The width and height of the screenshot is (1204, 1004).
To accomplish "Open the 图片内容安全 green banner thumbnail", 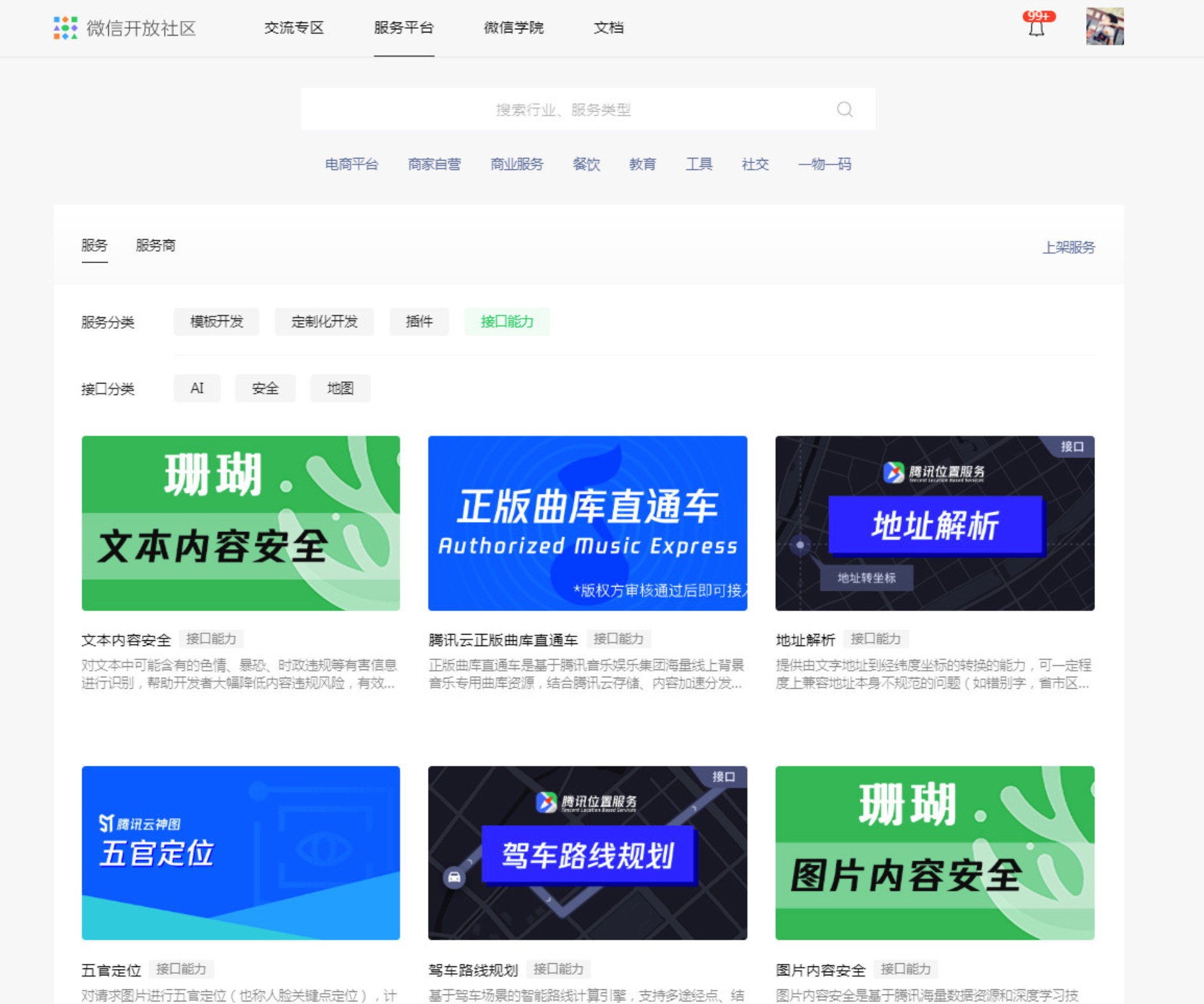I will 935,853.
